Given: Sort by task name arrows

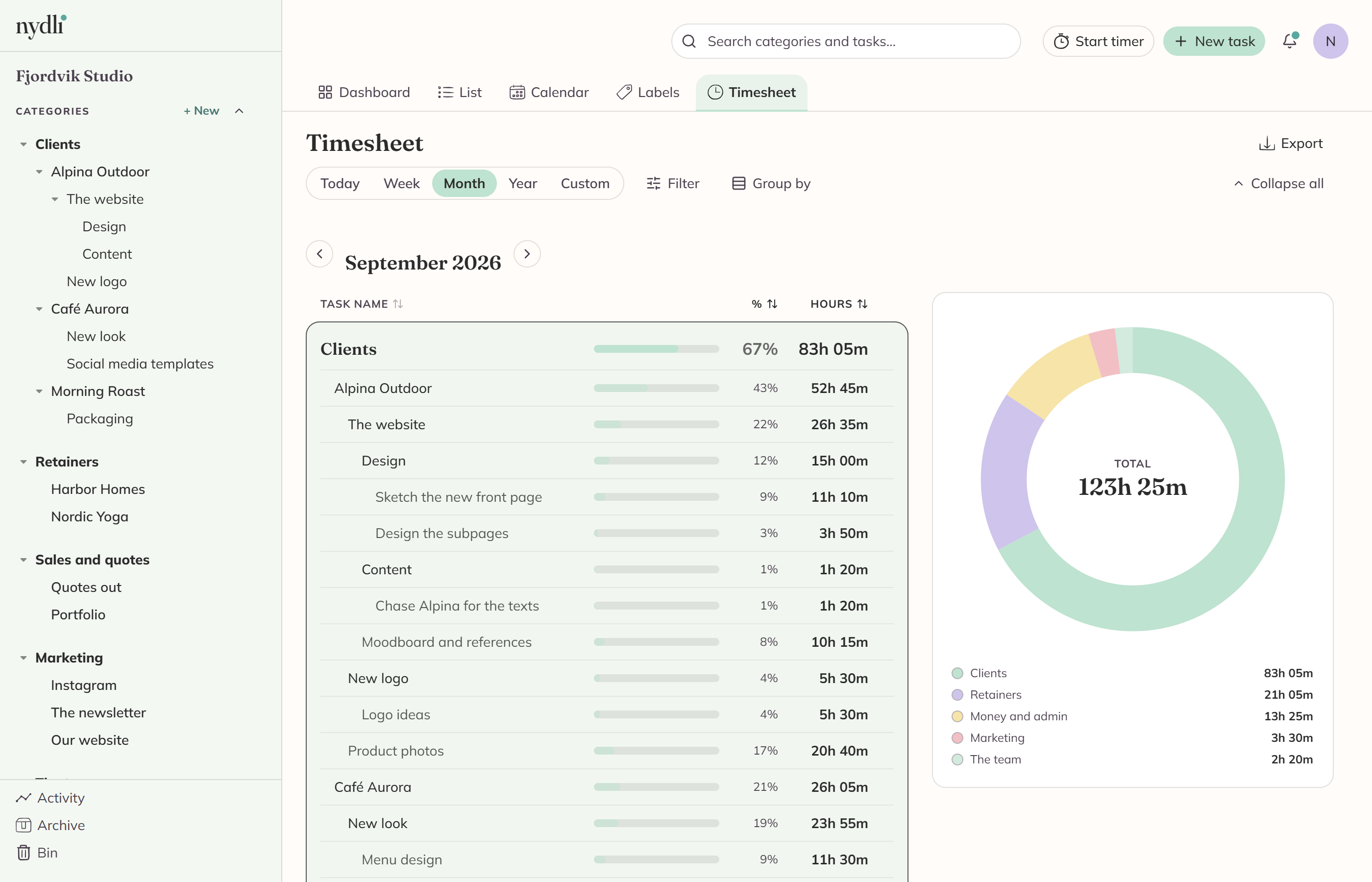Looking at the screenshot, I should point(398,304).
